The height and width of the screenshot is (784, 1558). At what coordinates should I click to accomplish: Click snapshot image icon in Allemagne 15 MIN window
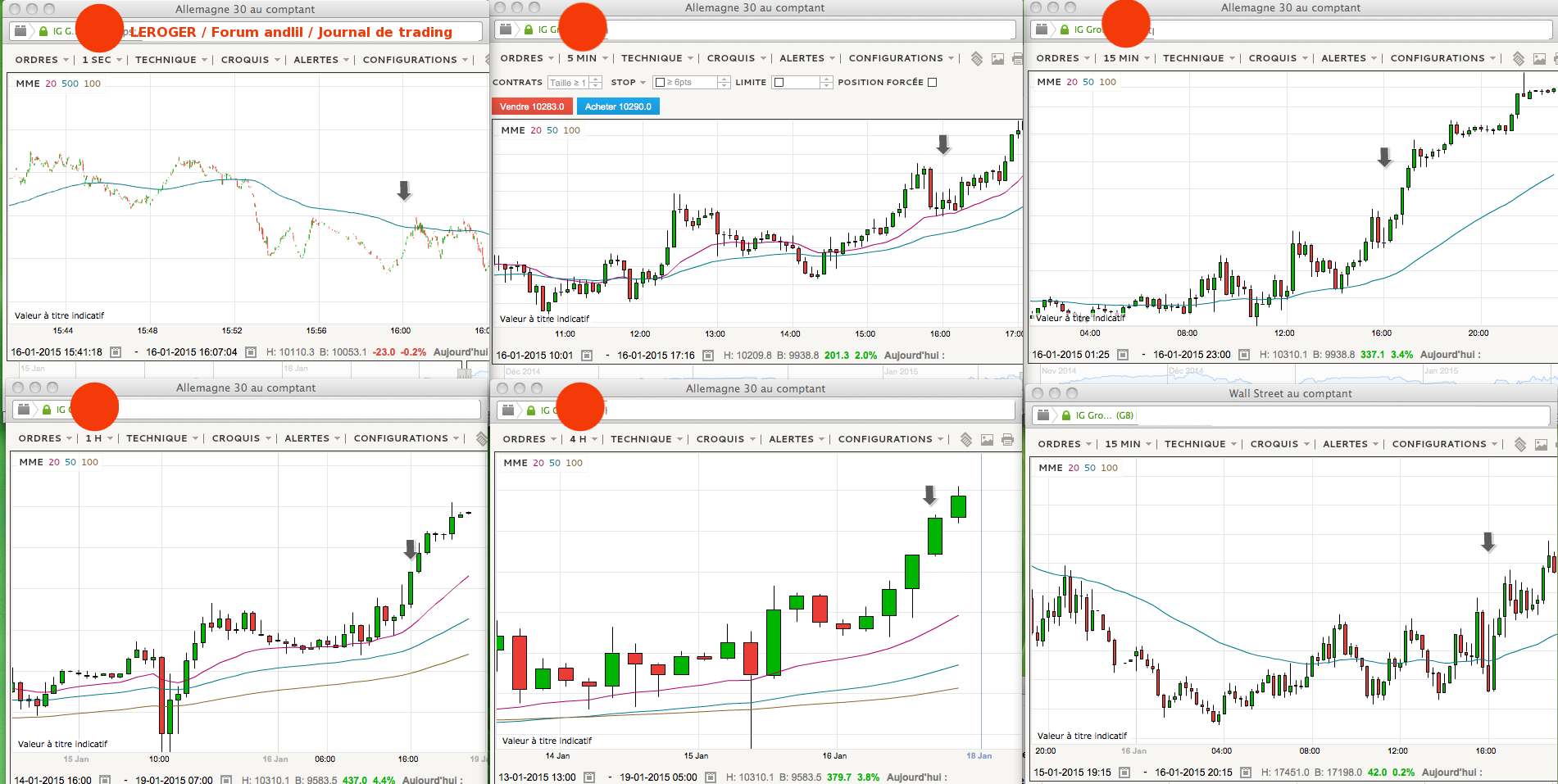coord(1539,59)
